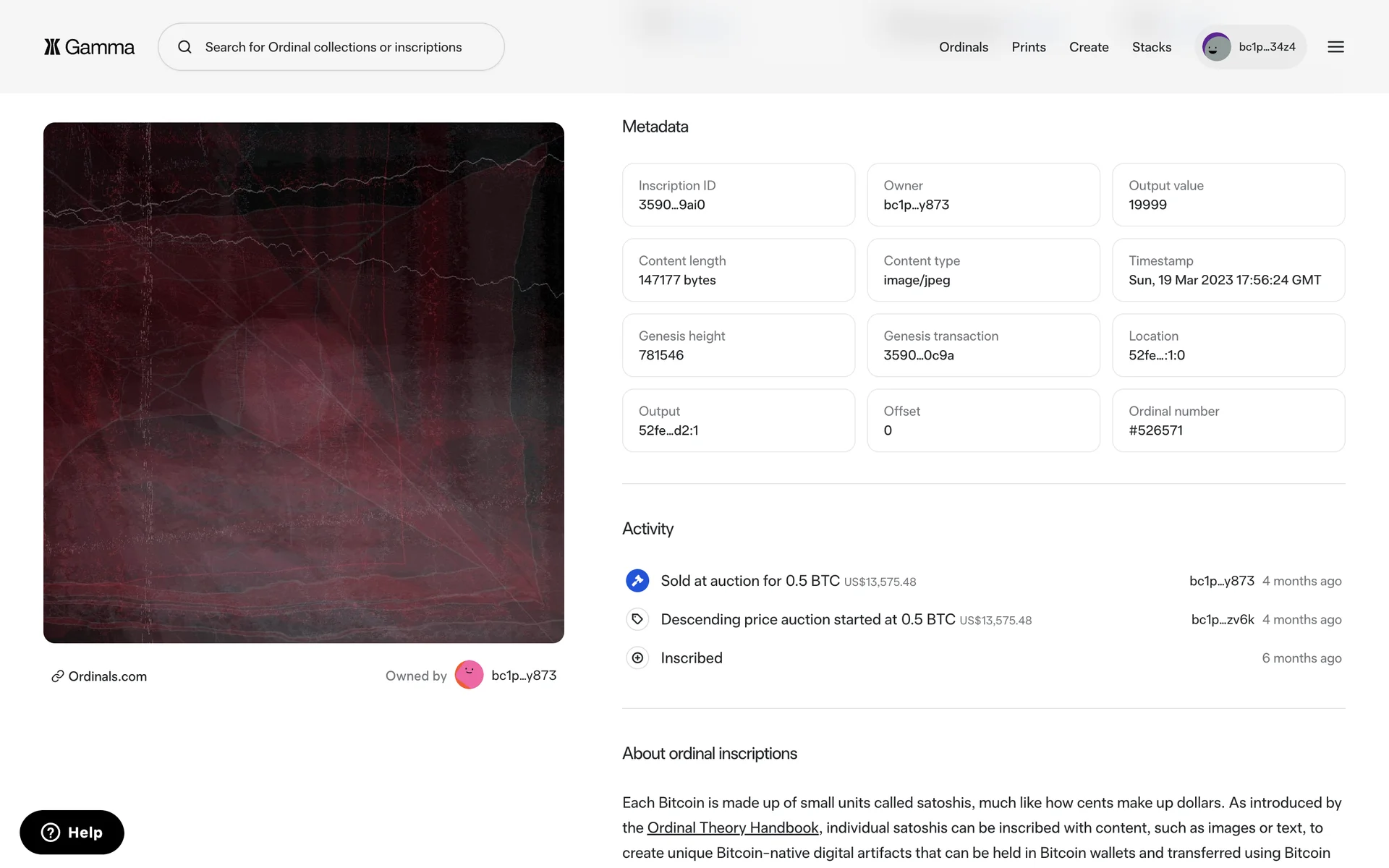Click the pink owner avatar
1389x868 pixels.
pyautogui.click(x=469, y=676)
